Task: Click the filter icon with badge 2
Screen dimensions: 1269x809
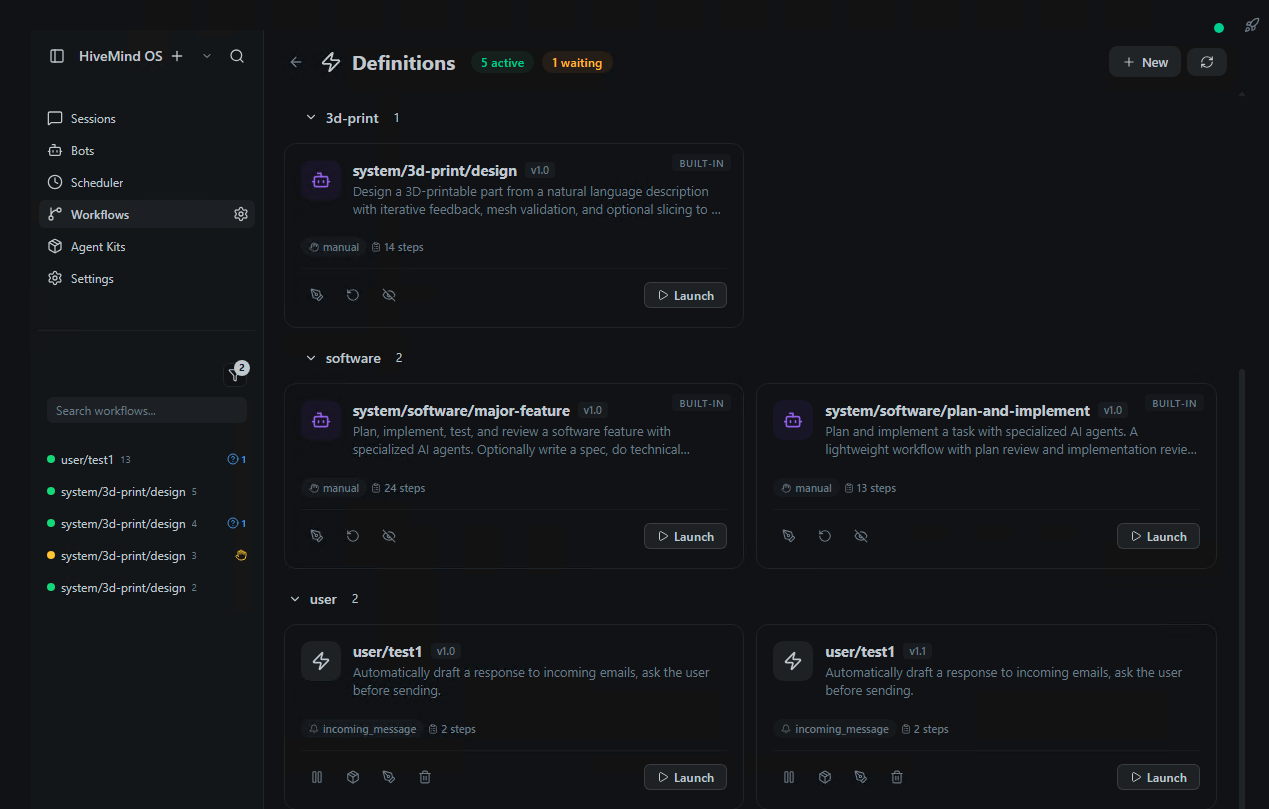Action: tap(235, 374)
